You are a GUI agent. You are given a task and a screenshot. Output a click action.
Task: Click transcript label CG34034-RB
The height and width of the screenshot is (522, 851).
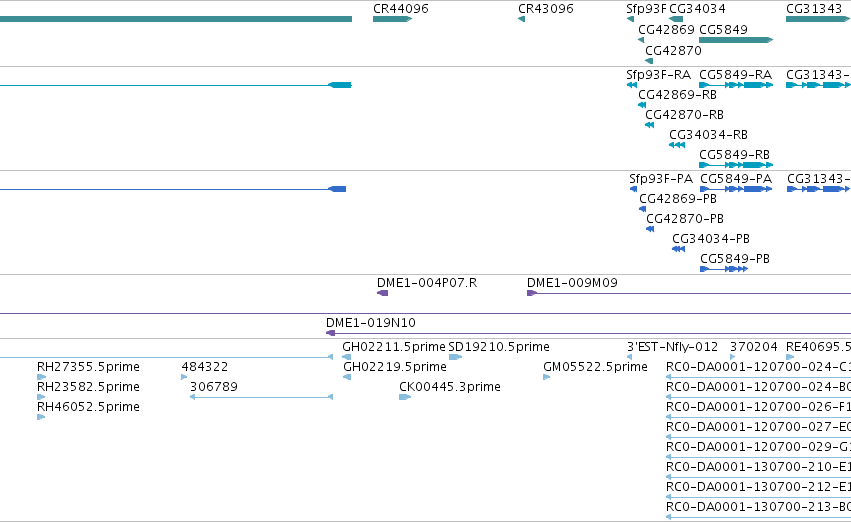coord(708,135)
